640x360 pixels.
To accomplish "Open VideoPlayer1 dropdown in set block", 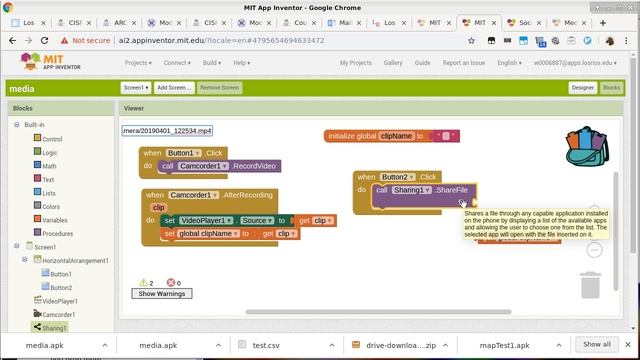I will pyautogui.click(x=206, y=220).
